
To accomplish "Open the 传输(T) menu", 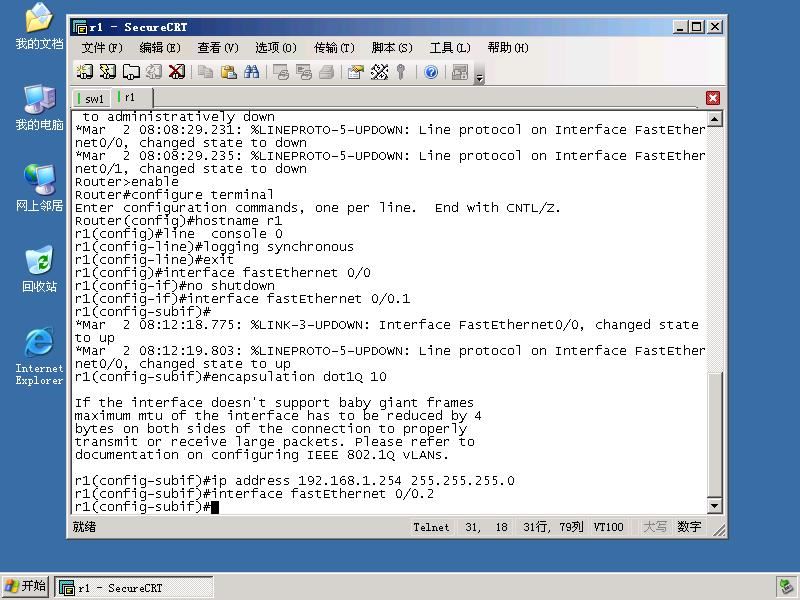I will (x=334, y=48).
